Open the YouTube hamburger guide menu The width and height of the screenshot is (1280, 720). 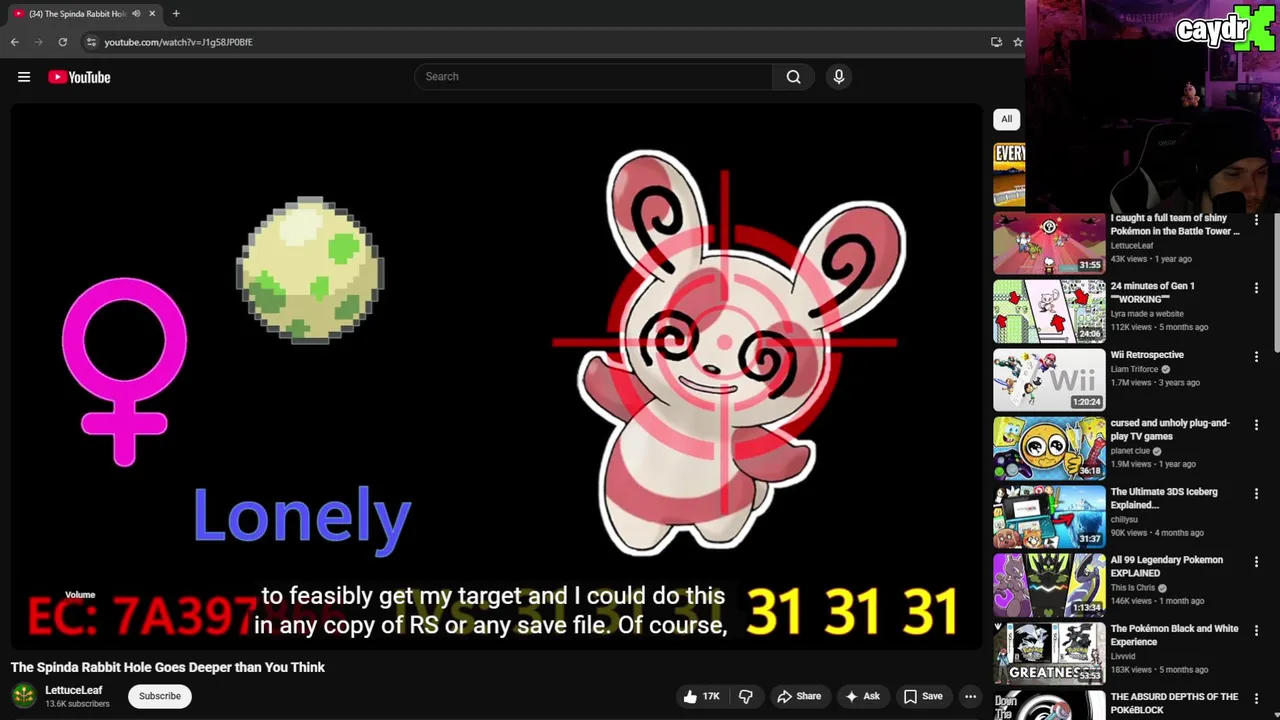pyautogui.click(x=24, y=77)
